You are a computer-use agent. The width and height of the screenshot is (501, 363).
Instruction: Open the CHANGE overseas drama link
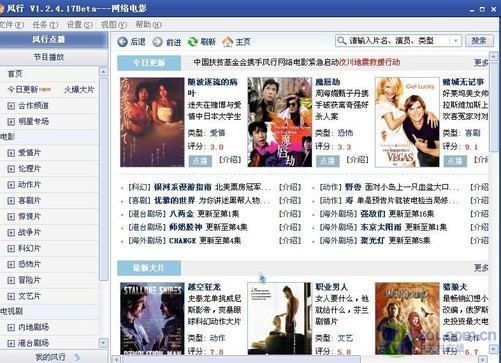coord(182,241)
